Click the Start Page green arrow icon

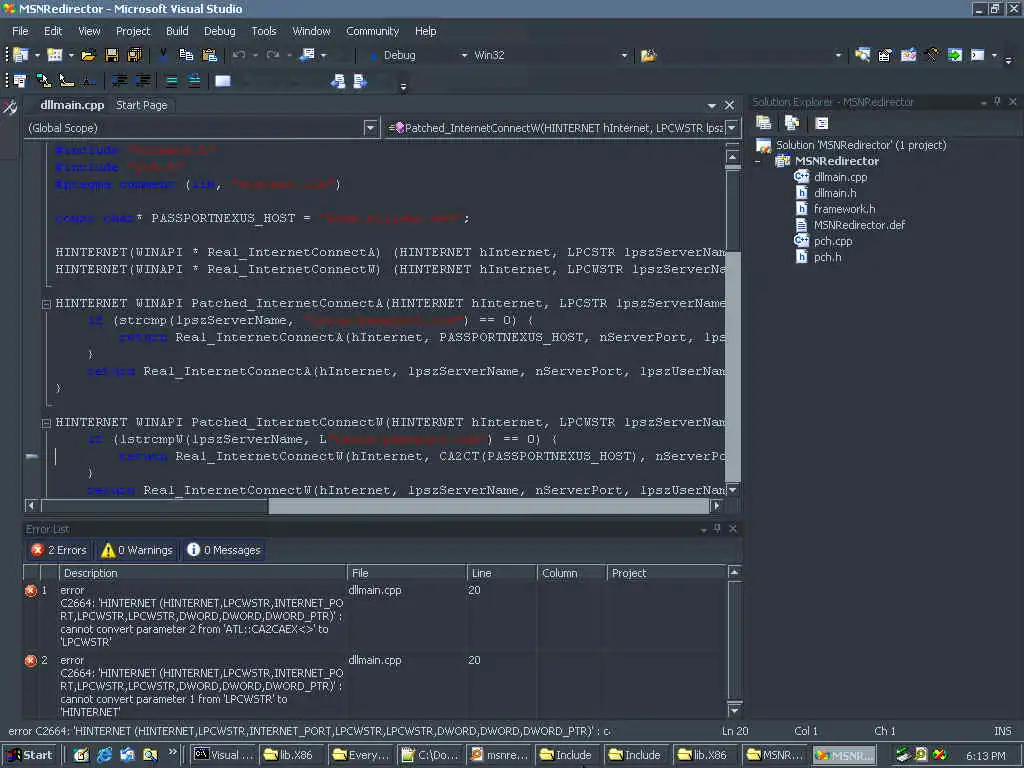pos(955,56)
